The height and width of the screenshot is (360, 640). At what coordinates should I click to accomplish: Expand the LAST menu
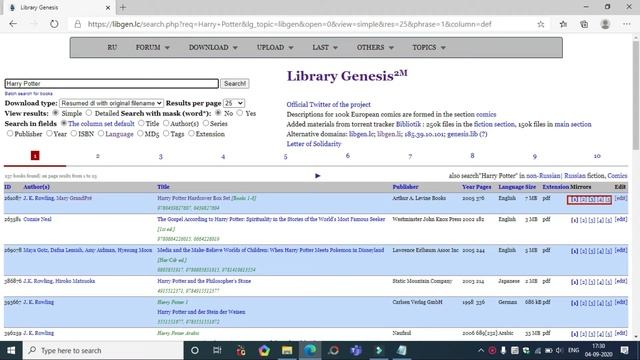pyautogui.click(x=325, y=48)
